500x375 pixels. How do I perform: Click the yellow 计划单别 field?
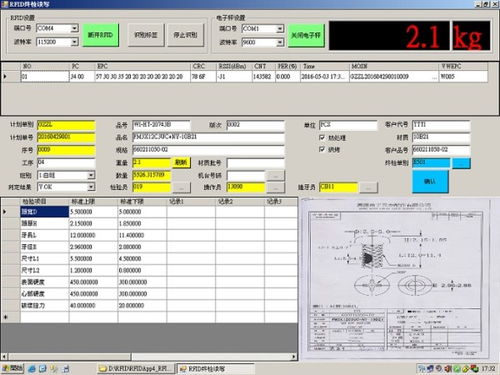pos(66,125)
